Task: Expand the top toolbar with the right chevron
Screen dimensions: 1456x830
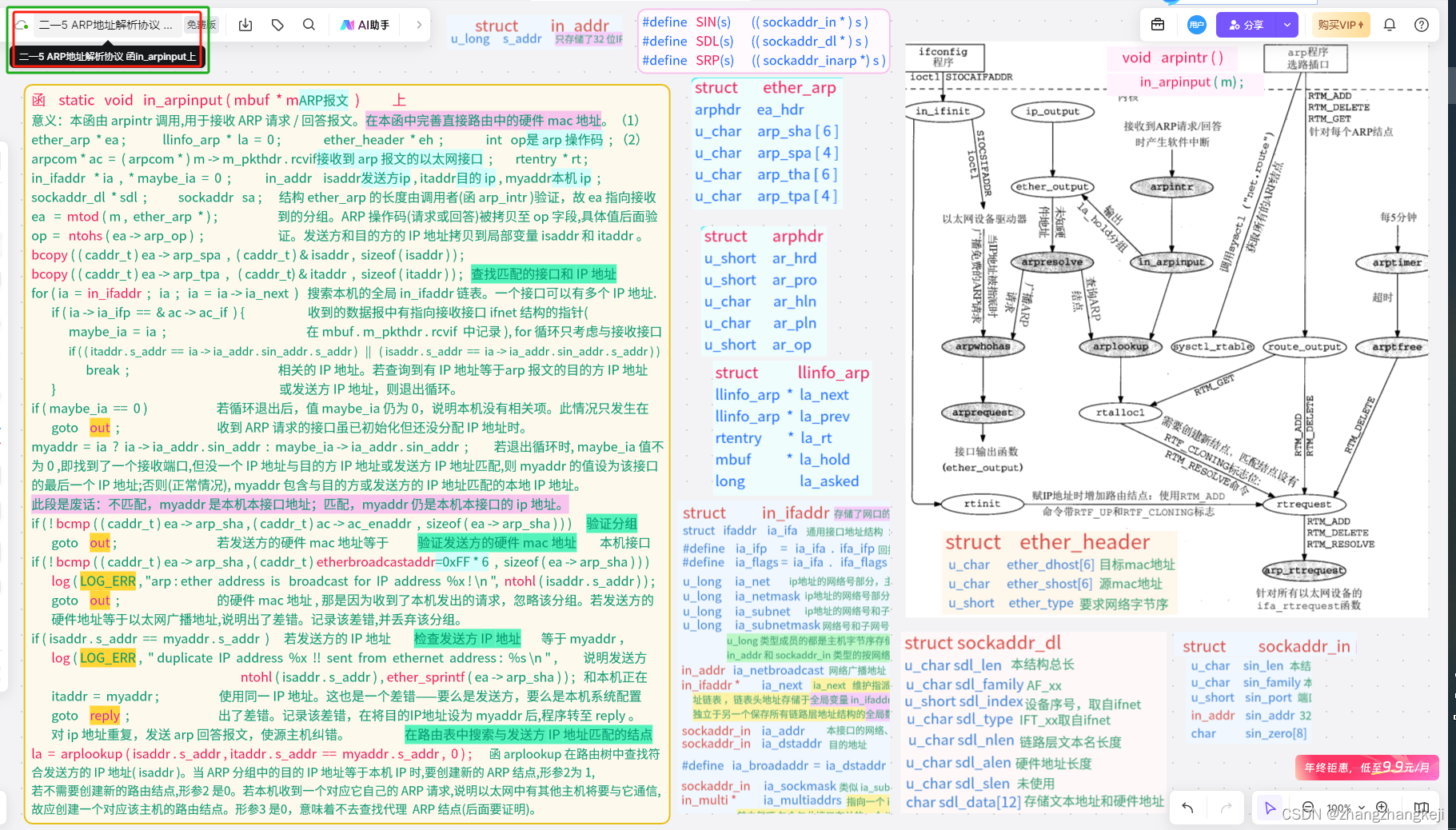Action: coord(419,25)
